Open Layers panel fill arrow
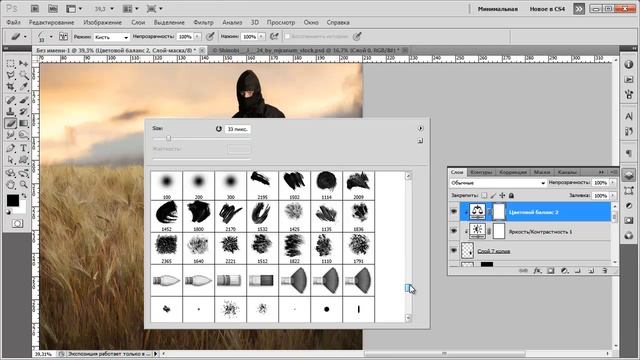 tap(612, 196)
